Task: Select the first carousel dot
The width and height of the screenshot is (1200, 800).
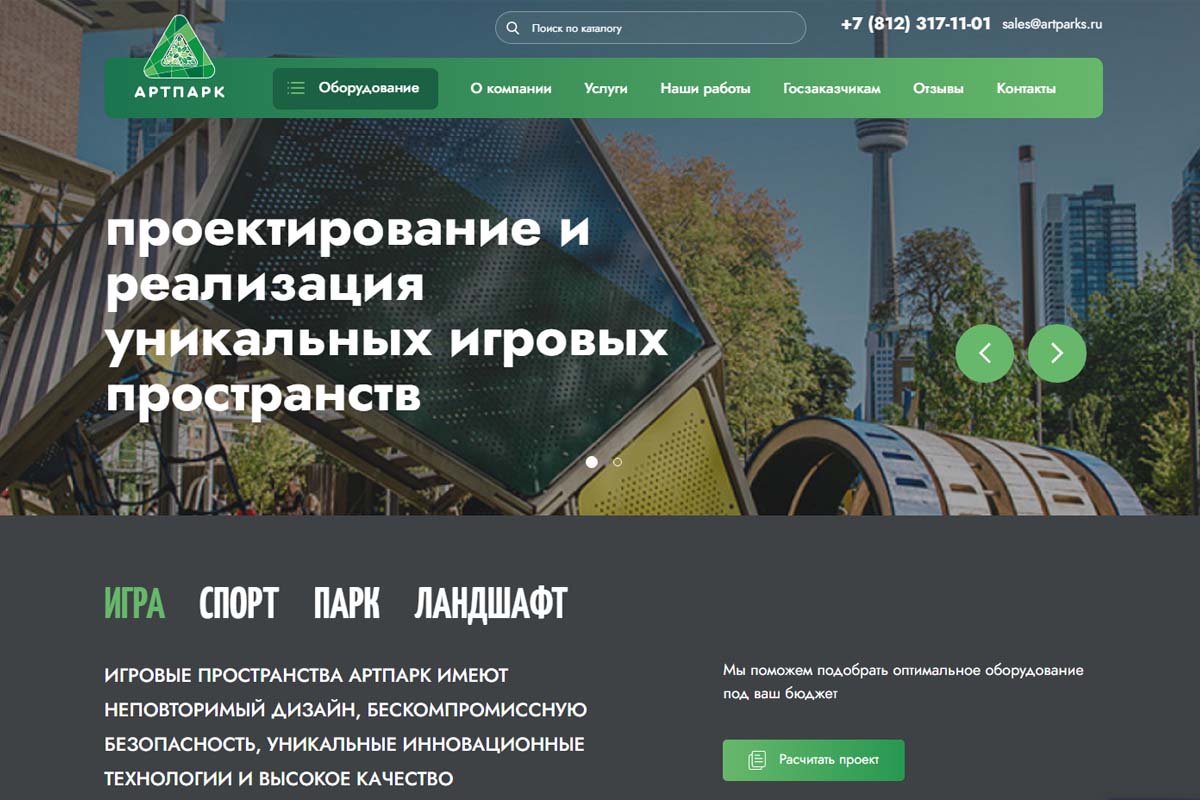Action: (592, 463)
